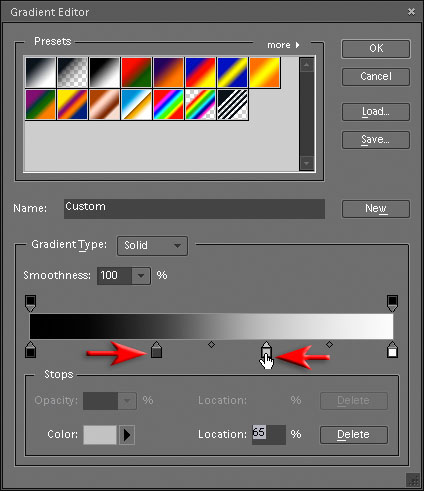Screen dimensions: 424x491
Task: Click the right opacity stop above the gradient
Action: (392, 303)
